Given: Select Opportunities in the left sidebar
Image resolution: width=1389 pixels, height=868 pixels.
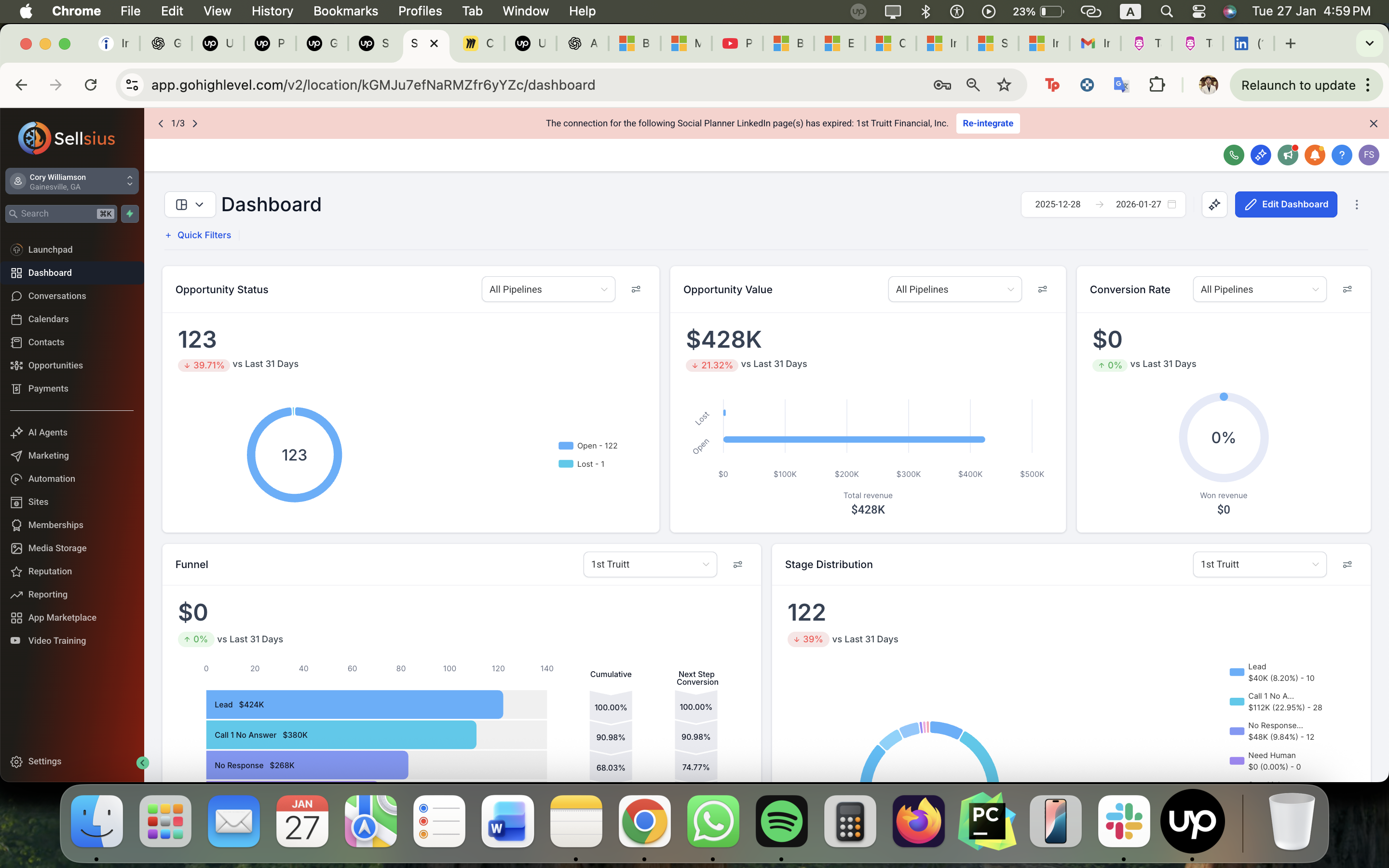Looking at the screenshot, I should point(55,365).
